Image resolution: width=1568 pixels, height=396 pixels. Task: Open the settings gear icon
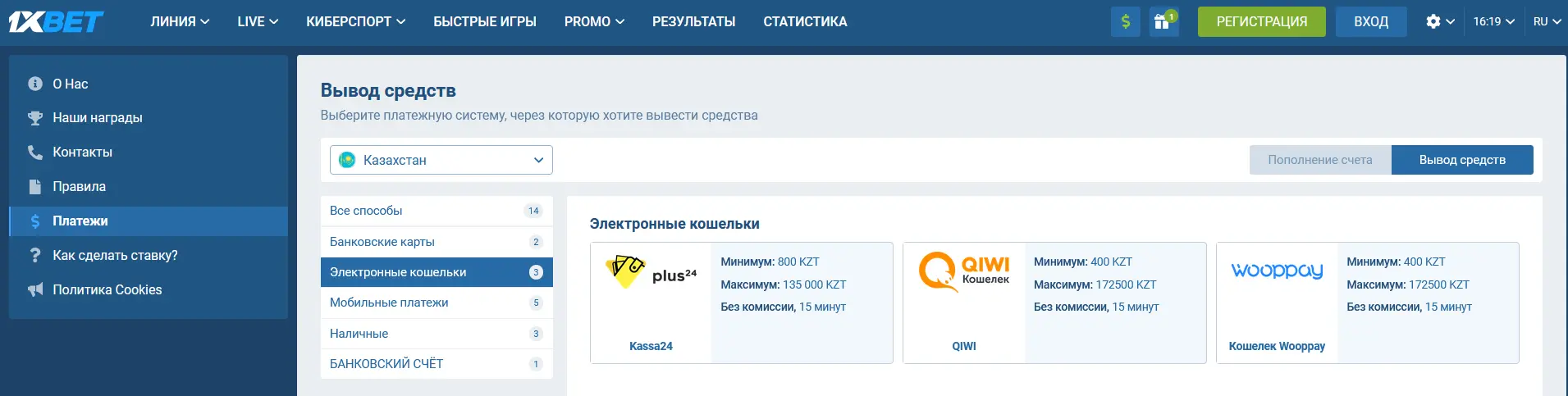pos(1433,21)
